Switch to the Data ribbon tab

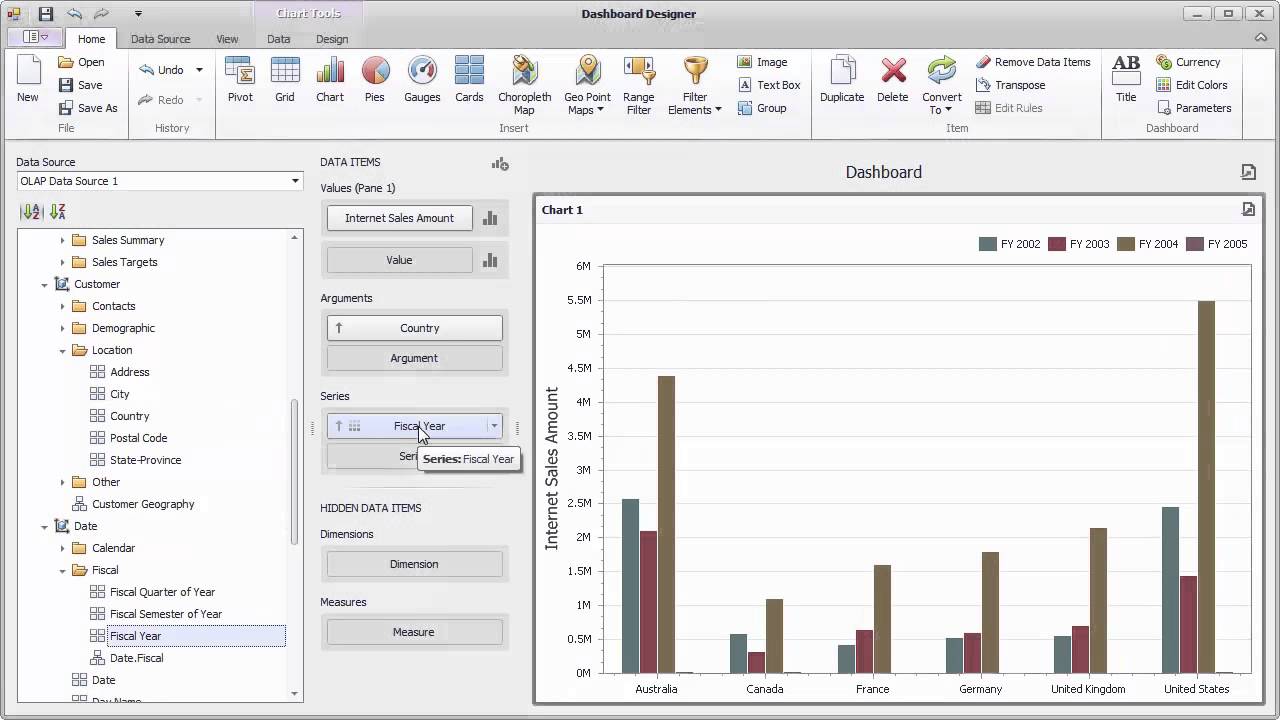pos(279,39)
